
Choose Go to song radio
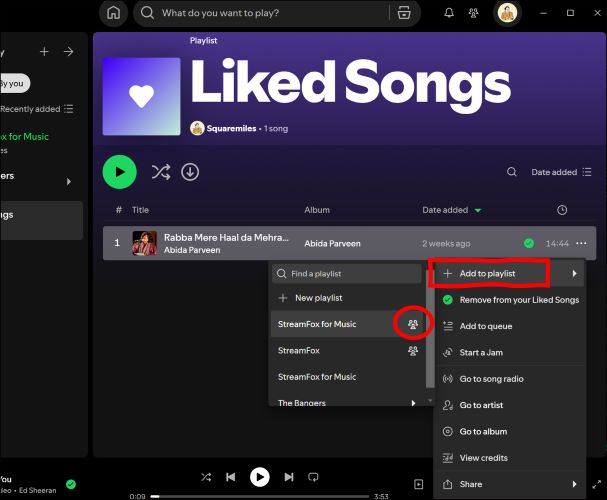coord(511,379)
